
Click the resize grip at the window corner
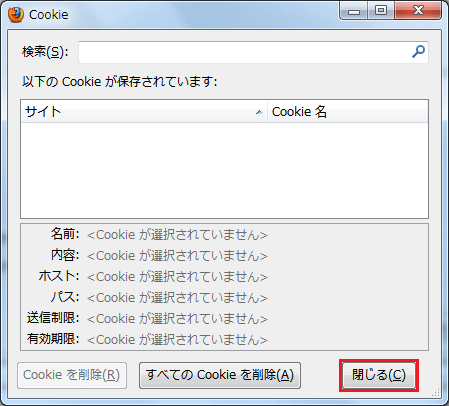(x=435, y=392)
